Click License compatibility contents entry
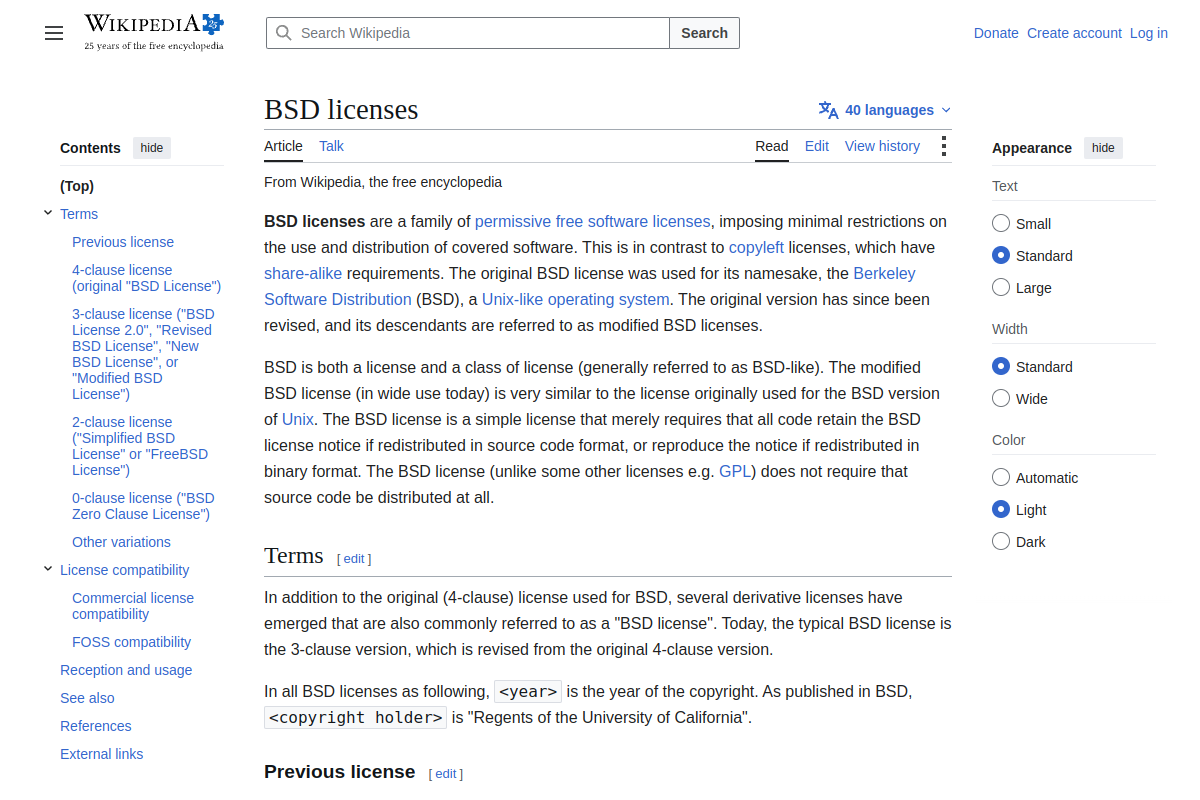Image resolution: width=1200 pixels, height=800 pixels. click(124, 570)
